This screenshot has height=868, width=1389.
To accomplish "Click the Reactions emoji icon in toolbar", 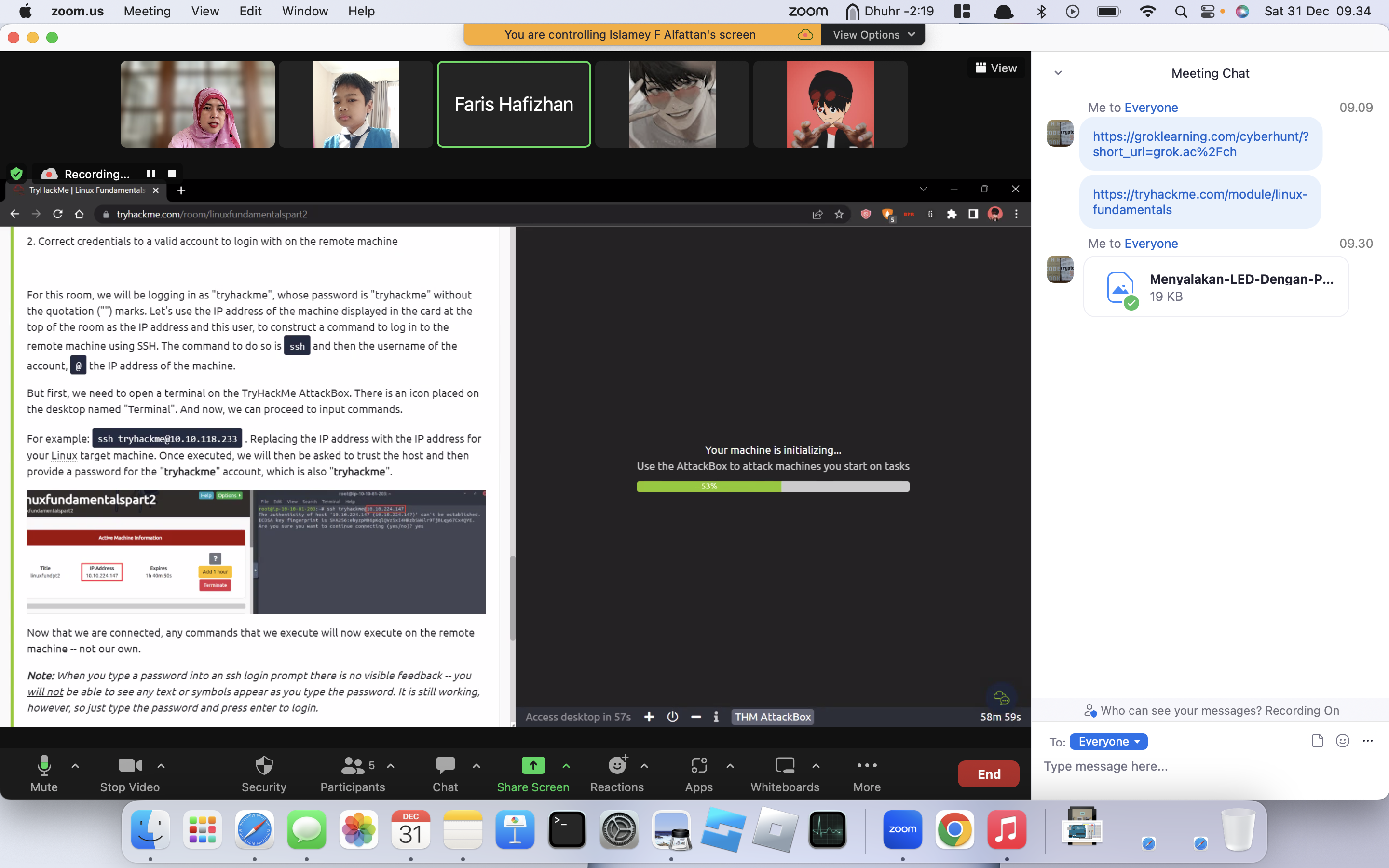I will [x=616, y=765].
